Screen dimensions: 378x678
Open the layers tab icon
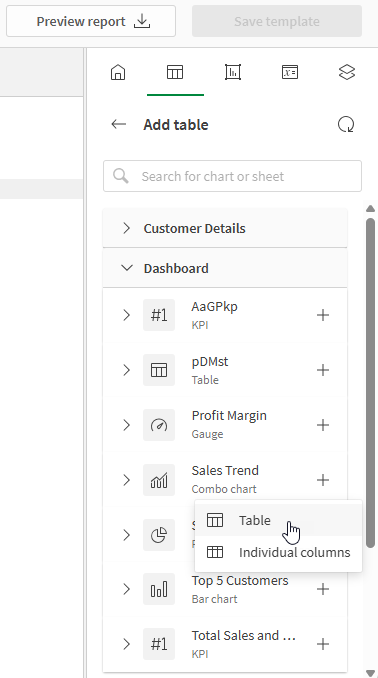point(347,72)
